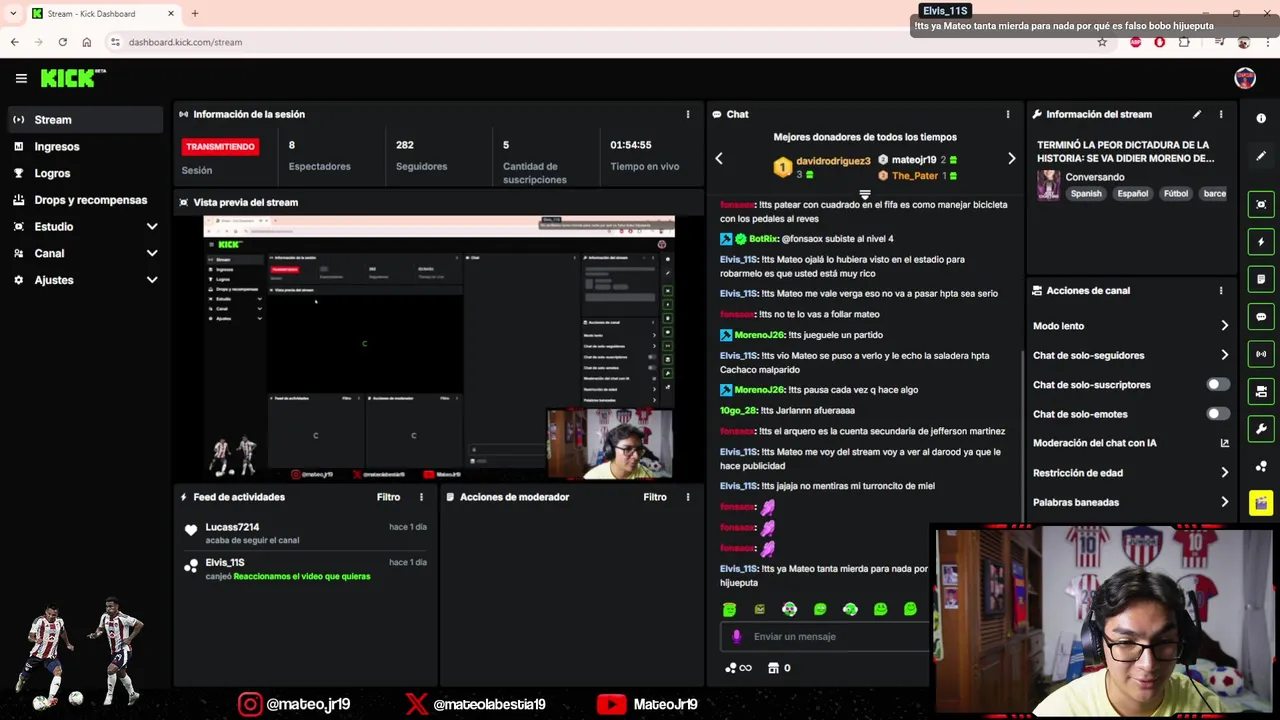The height and width of the screenshot is (720, 1280).
Task: Open Reaccionamos el video que quieras reward link
Action: 302,576
